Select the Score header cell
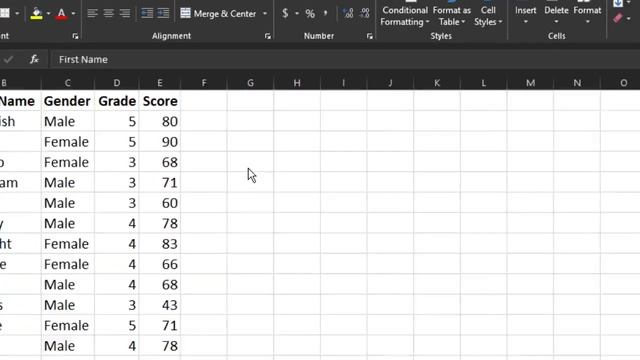Image resolution: width=640 pixels, height=360 pixels. coord(160,101)
